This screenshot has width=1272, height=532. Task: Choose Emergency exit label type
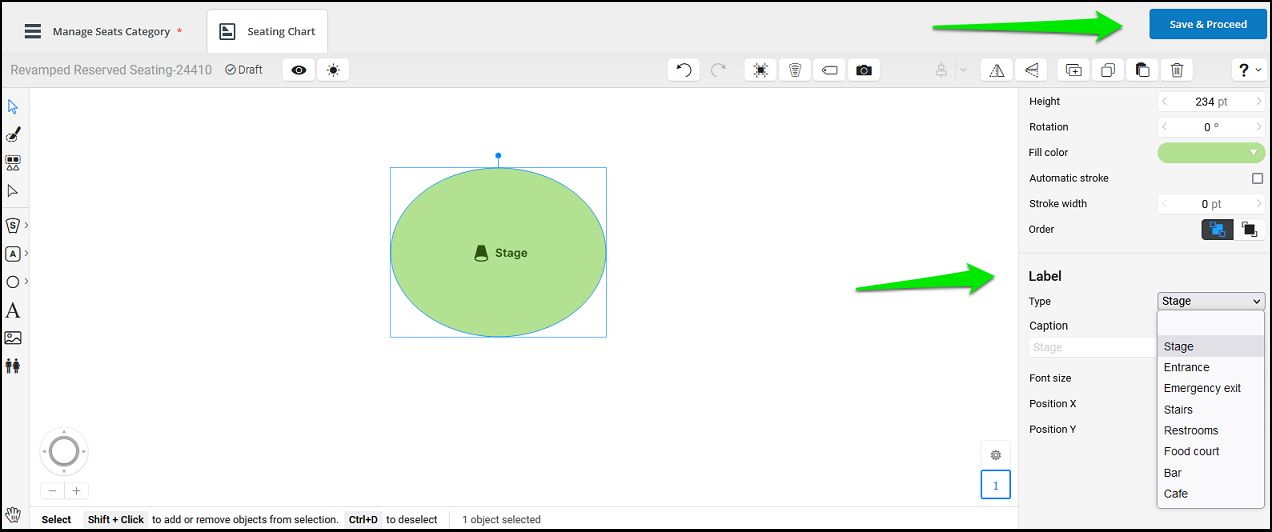click(1211, 388)
